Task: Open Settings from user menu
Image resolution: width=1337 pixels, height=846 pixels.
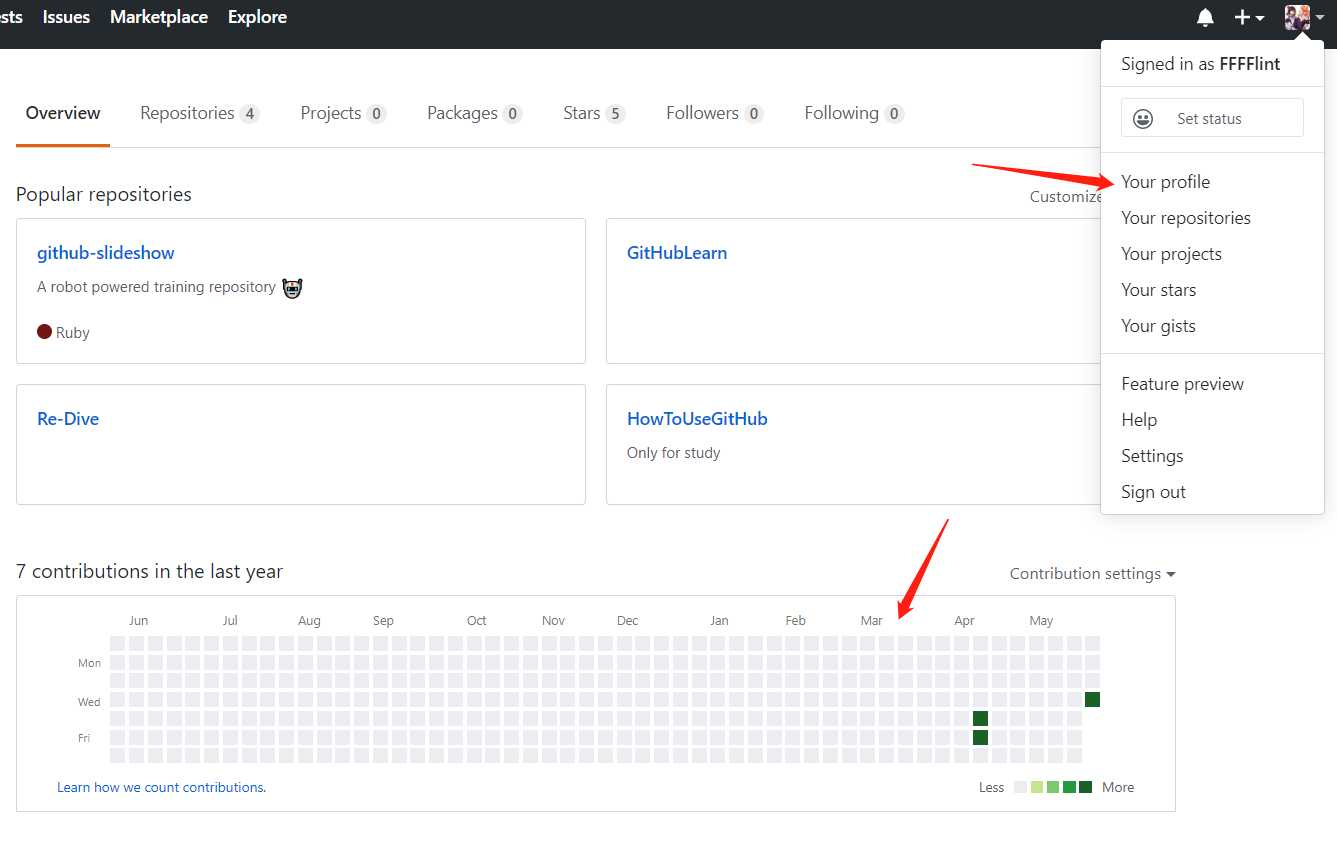Action: point(1152,456)
